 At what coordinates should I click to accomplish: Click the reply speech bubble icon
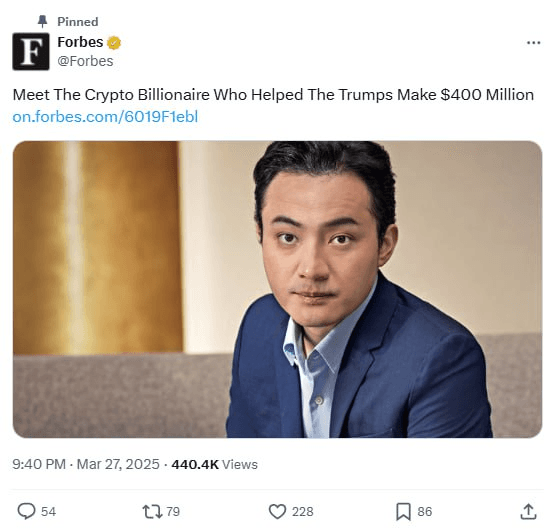click(x=27, y=511)
